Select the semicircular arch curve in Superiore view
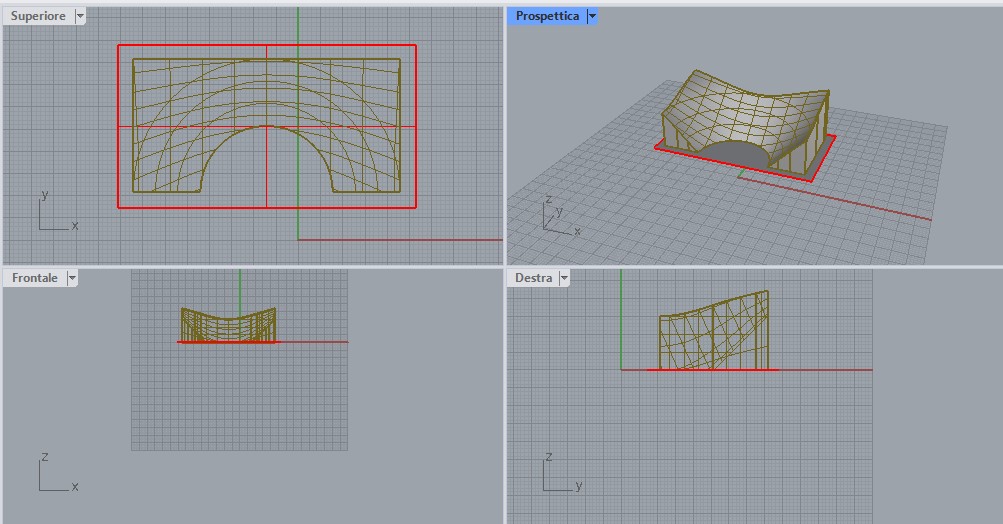 pyautogui.click(x=267, y=127)
